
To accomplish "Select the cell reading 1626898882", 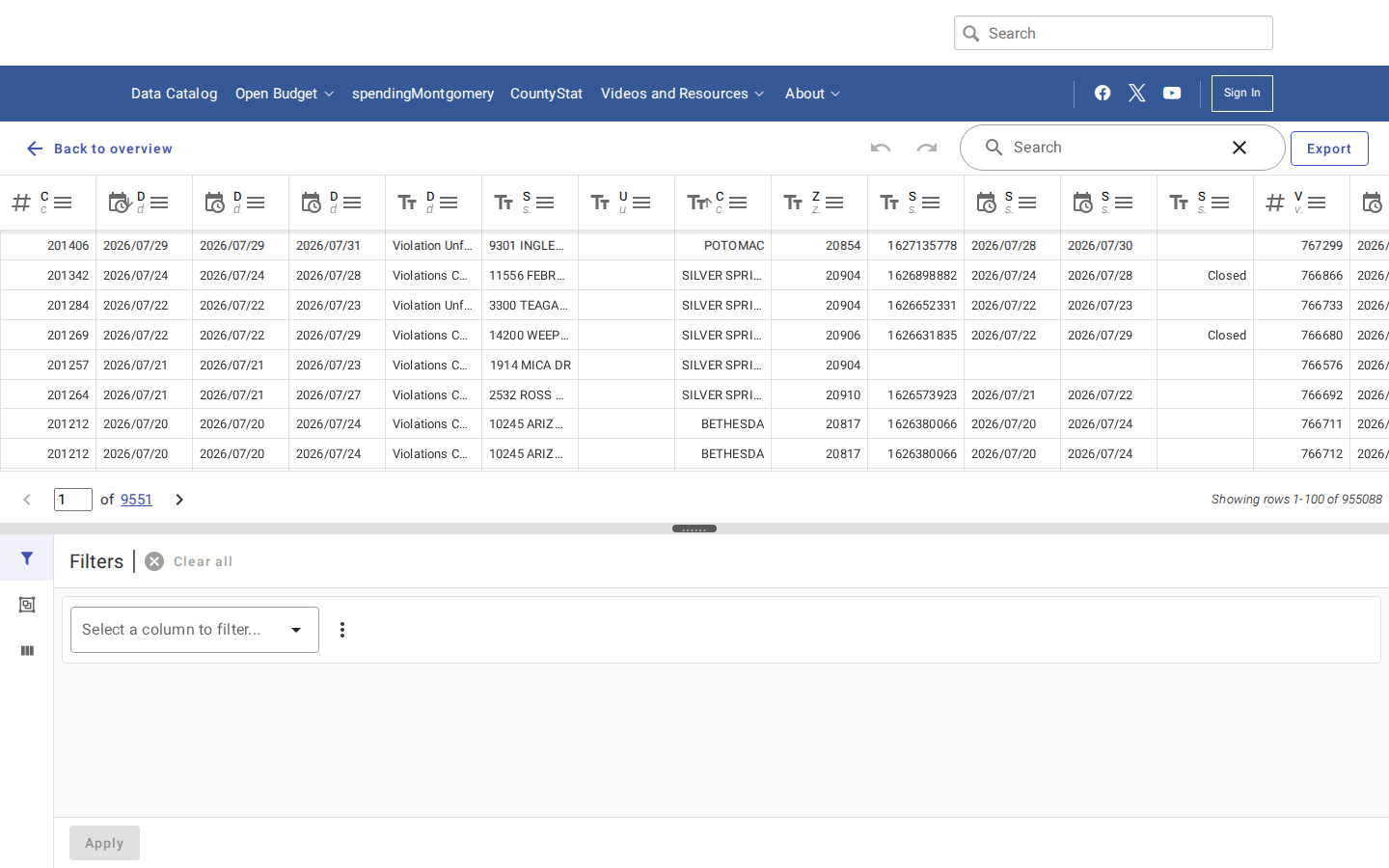I will pyautogui.click(x=916, y=275).
